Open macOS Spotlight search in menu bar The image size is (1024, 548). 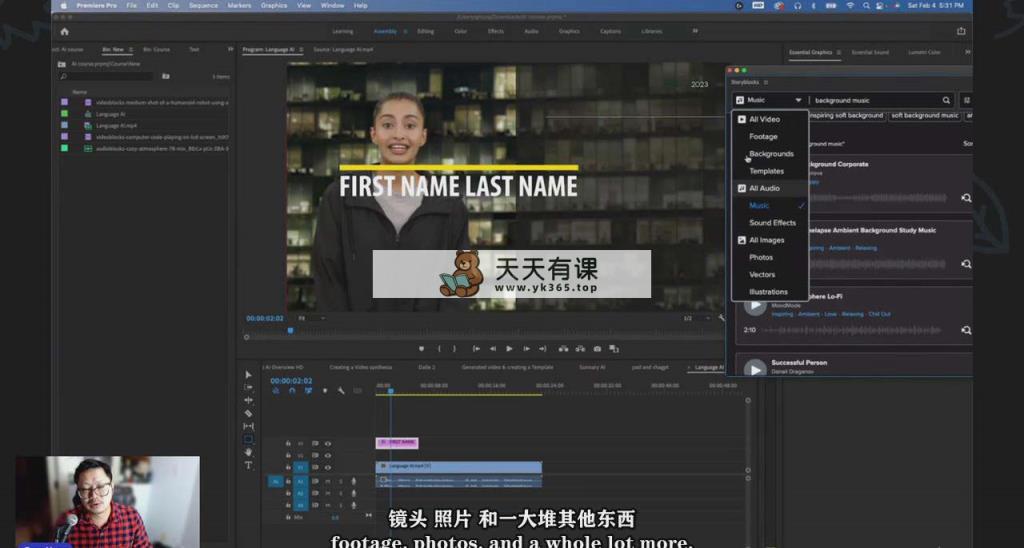coord(865,5)
